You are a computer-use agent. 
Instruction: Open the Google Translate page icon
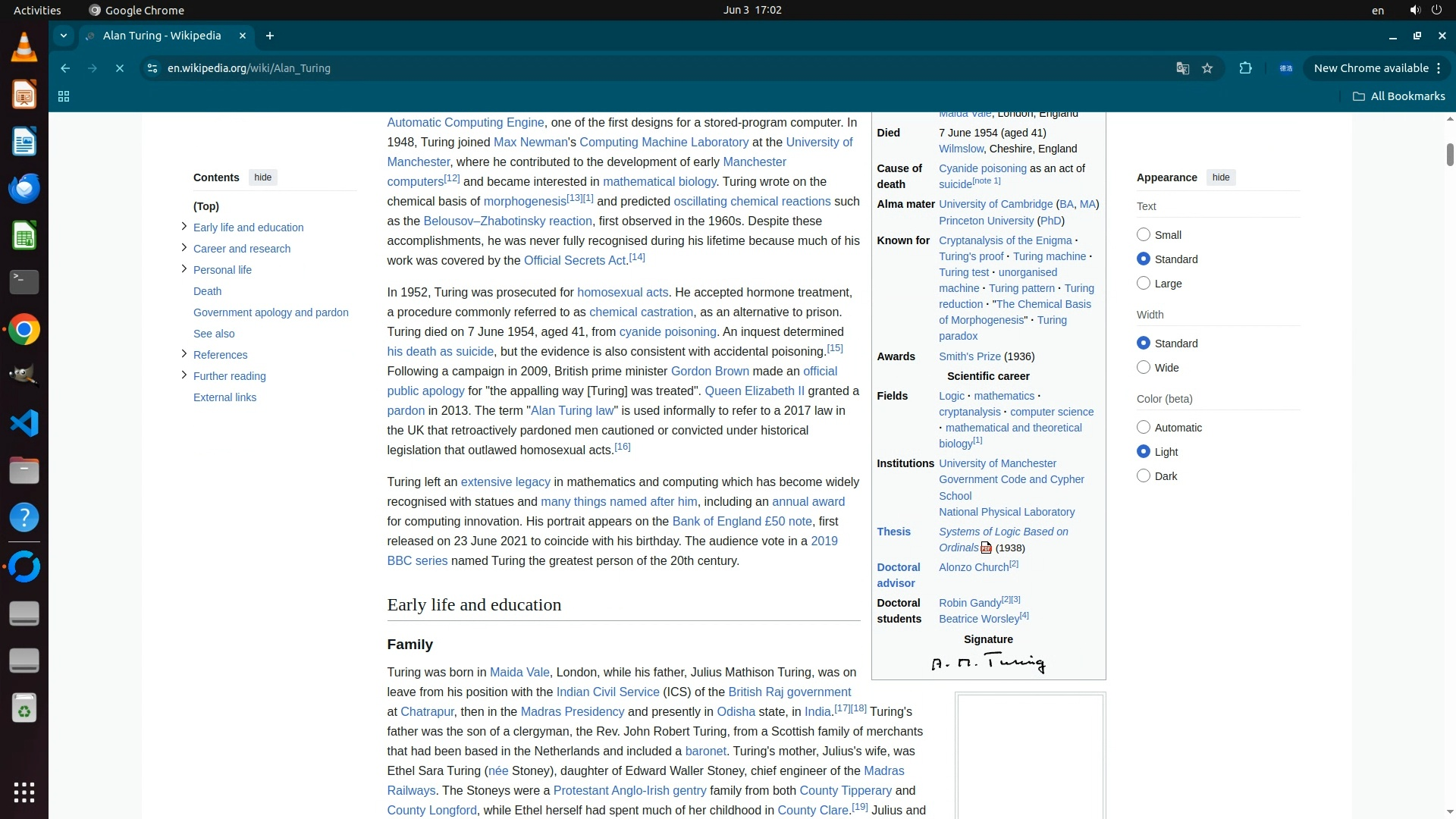[x=1182, y=68]
